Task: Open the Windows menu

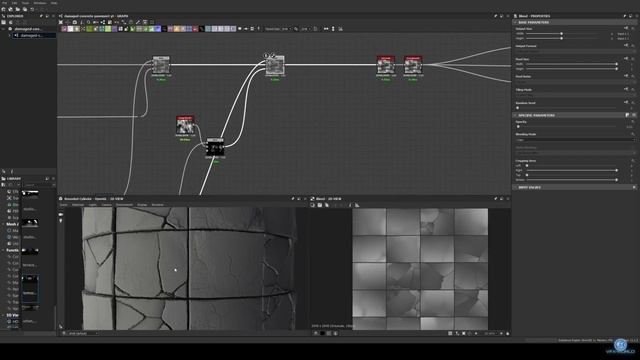Action: pos(40,3)
